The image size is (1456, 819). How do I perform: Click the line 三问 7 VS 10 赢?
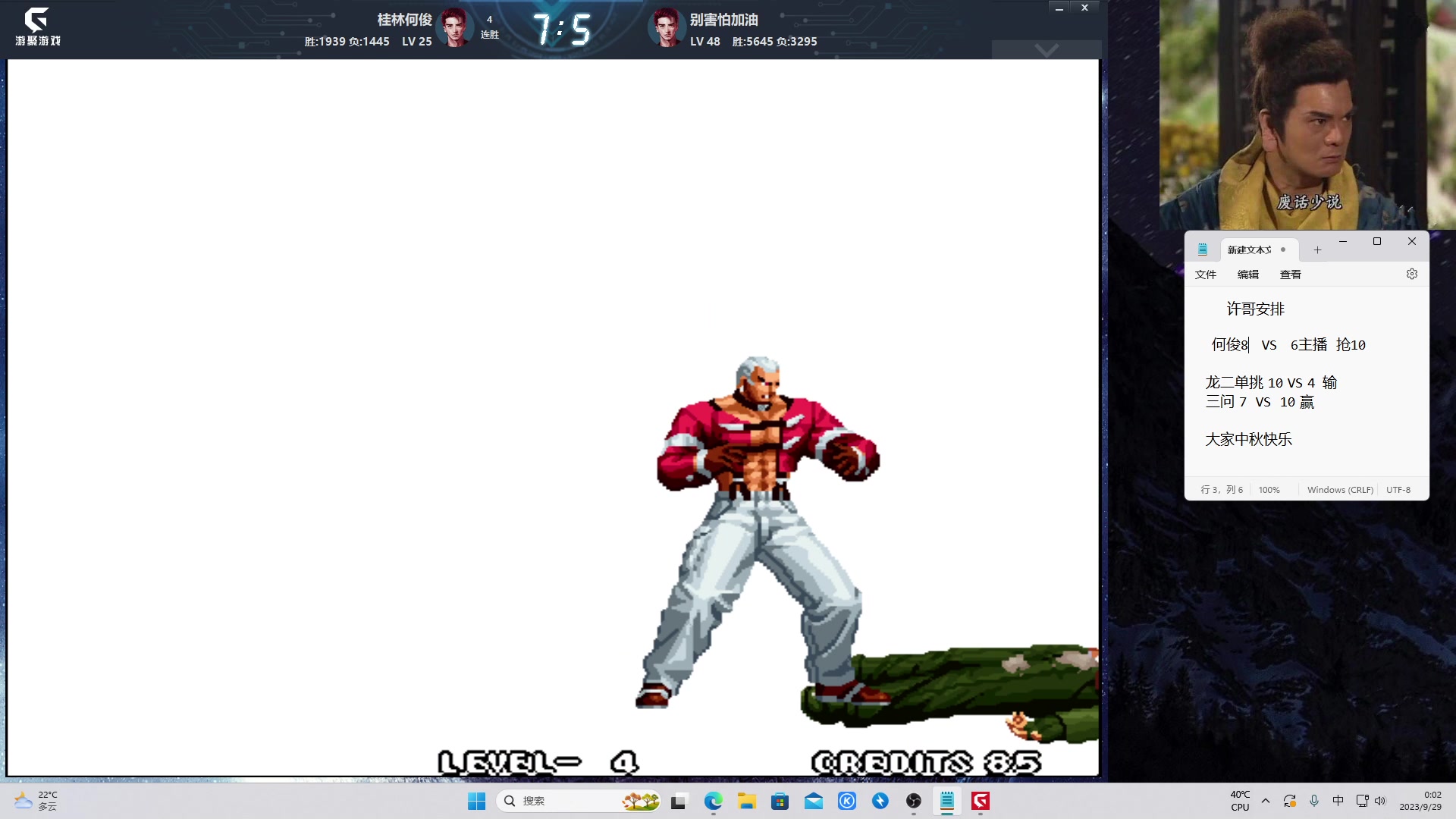[1260, 402]
